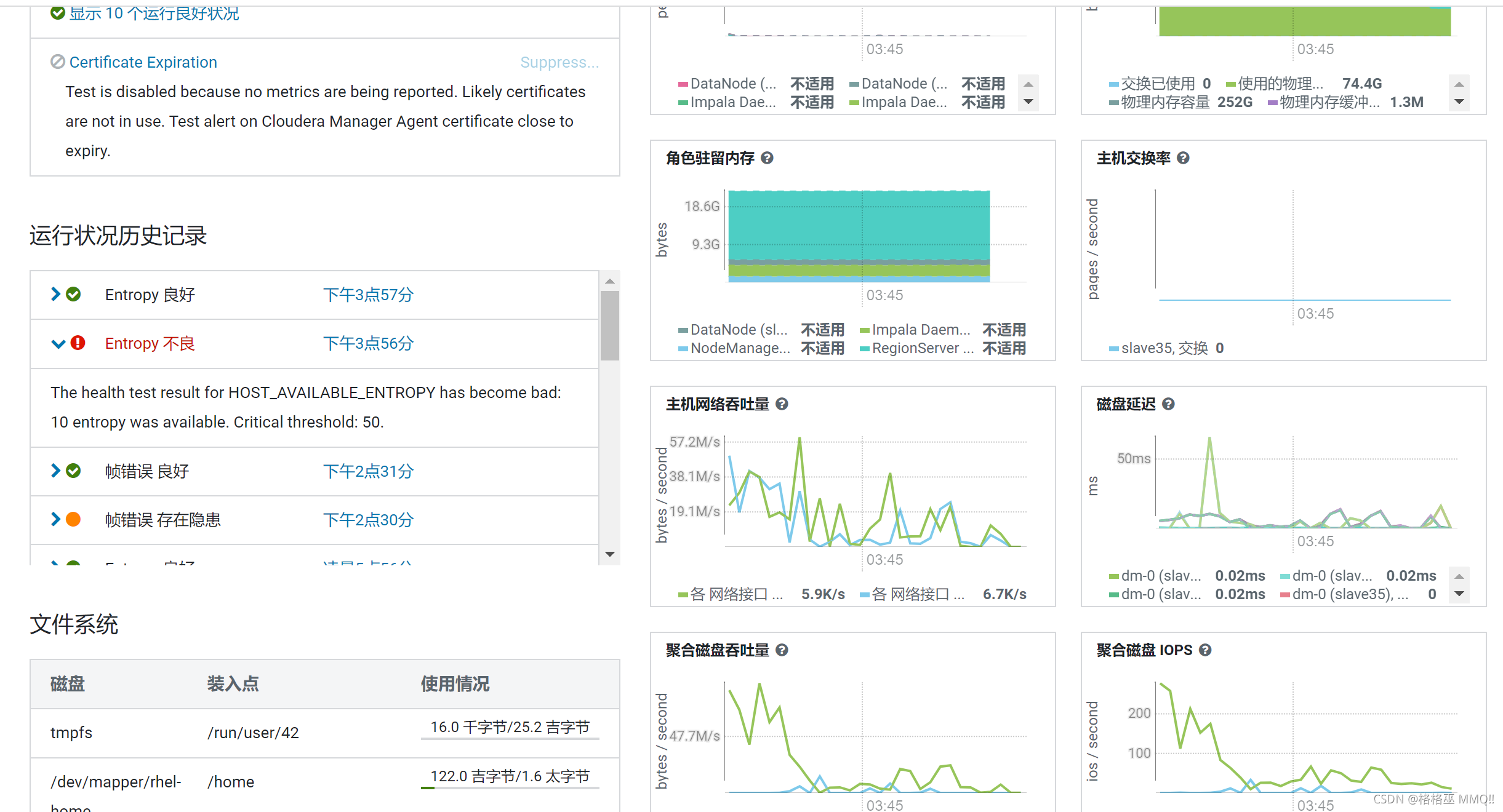Click 物理内存容量 252G legend entry
Image resolution: width=1503 pixels, height=812 pixels.
[1180, 102]
